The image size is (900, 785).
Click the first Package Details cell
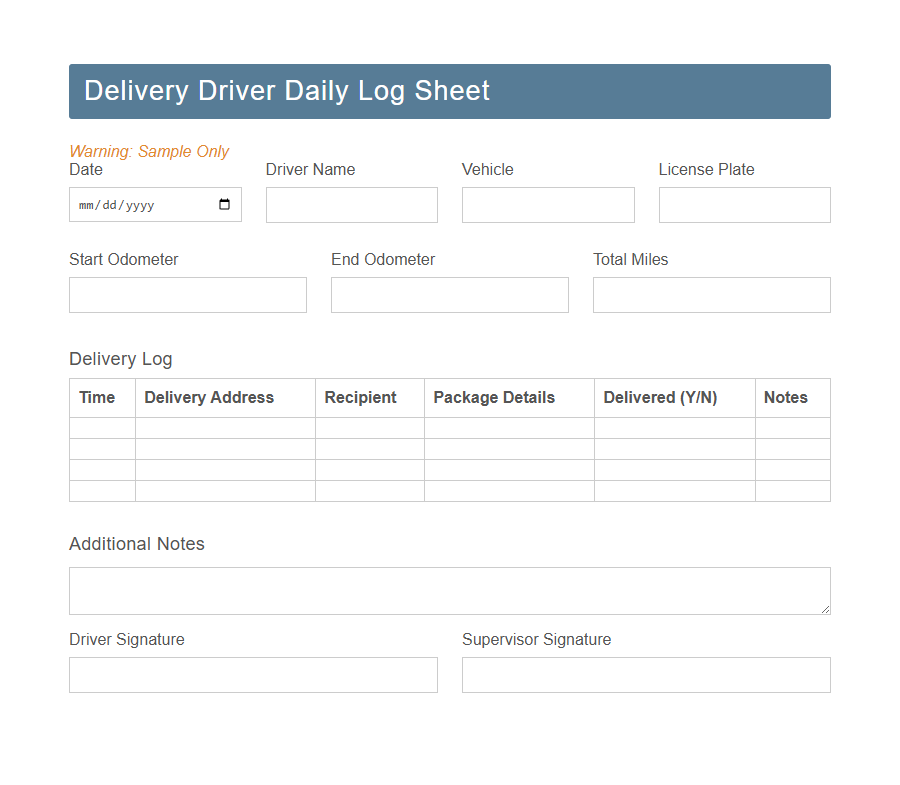tap(508, 427)
